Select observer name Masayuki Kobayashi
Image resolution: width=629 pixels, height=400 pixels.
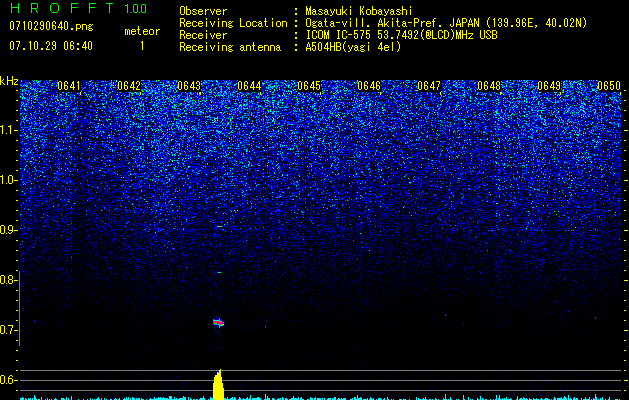359,11
